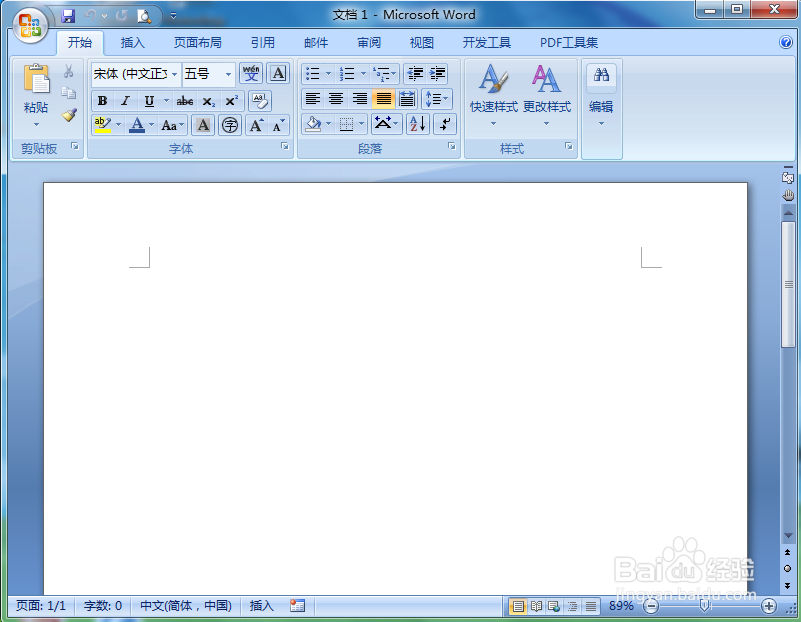Toggle 插入 insert mode in status bar

click(x=262, y=606)
